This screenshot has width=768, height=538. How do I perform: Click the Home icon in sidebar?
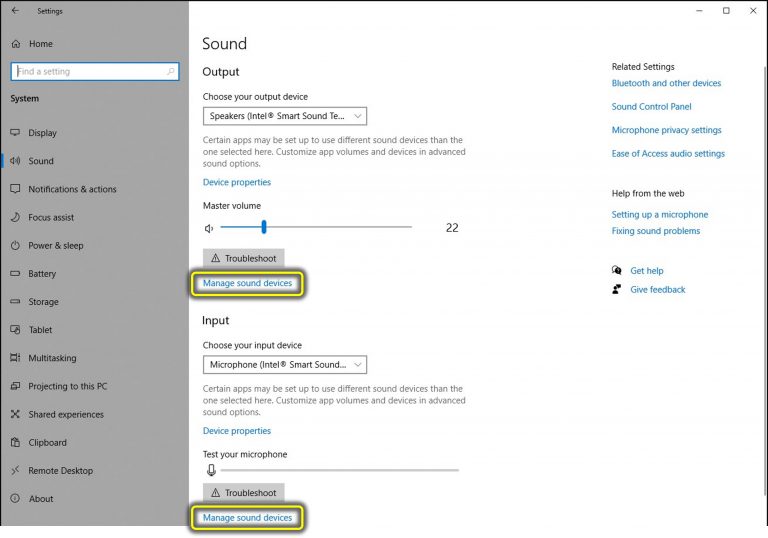(16, 44)
